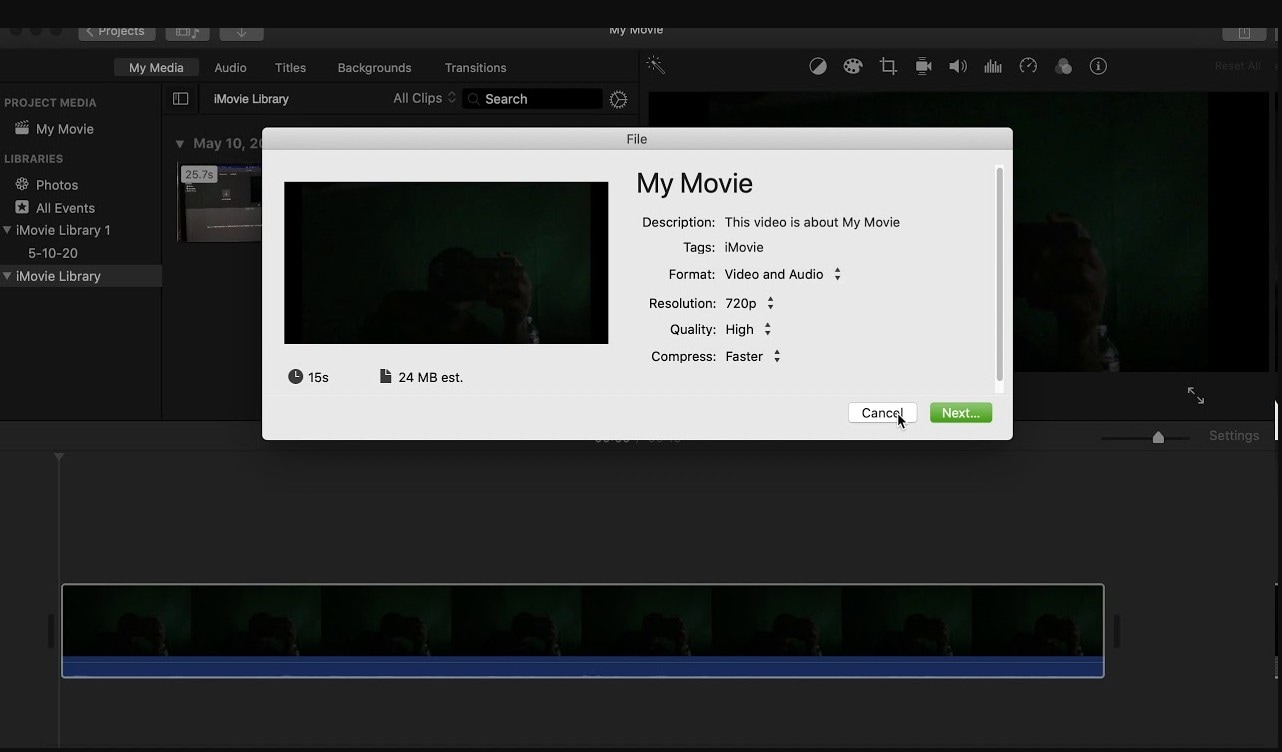Open the clip Information inspector
This screenshot has width=1282, height=752.
1098,66
